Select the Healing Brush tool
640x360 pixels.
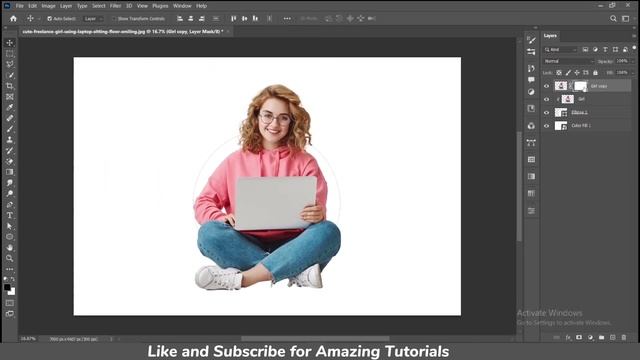pyautogui.click(x=10, y=118)
